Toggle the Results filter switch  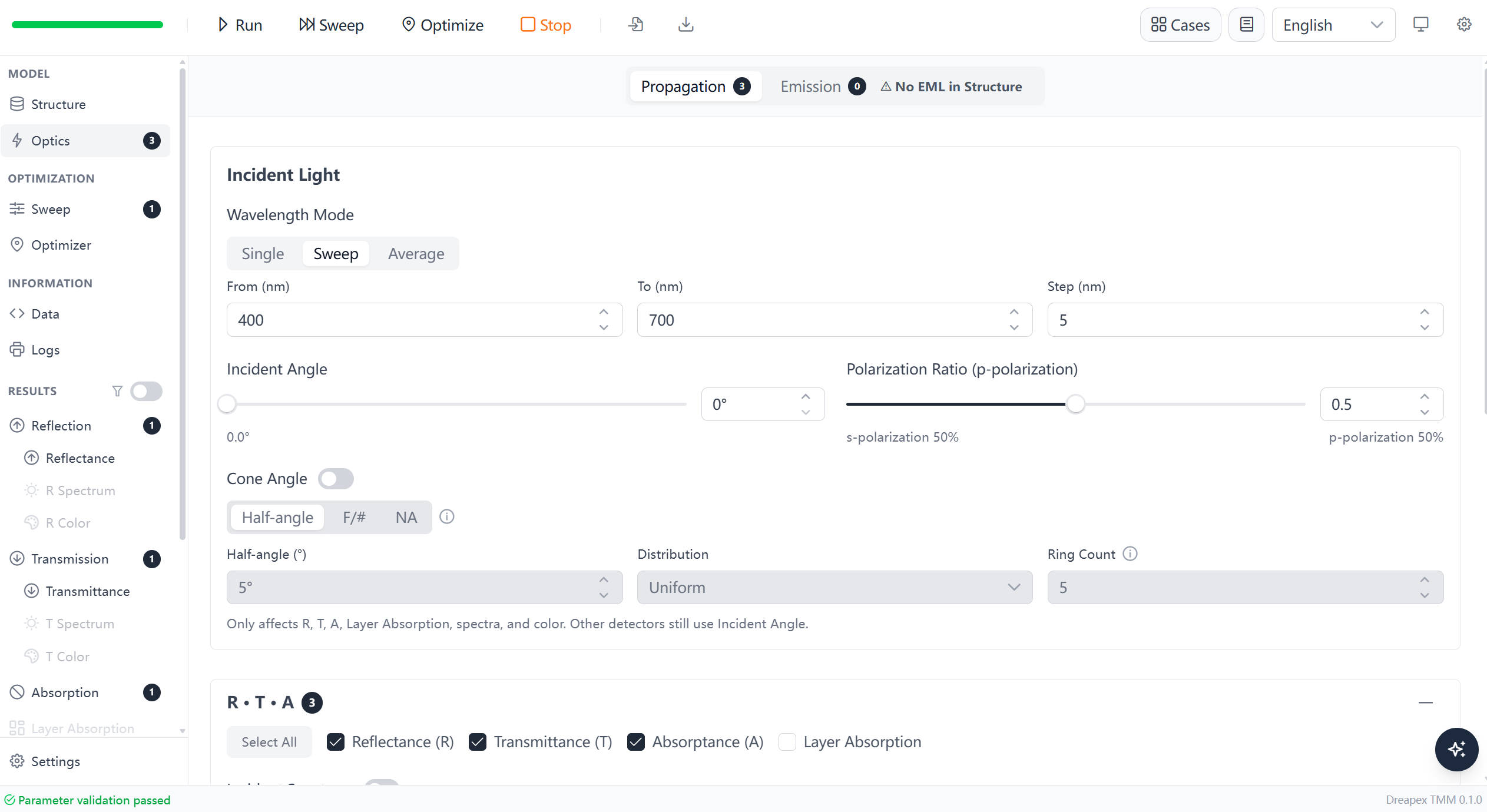pyautogui.click(x=146, y=391)
